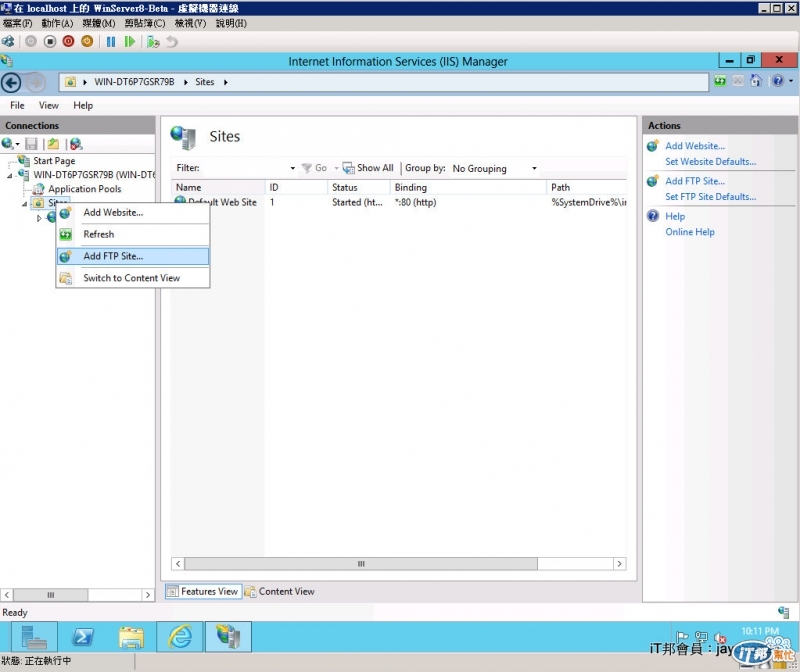
Task: Open the 檢視(V) menu
Action: pos(190,23)
